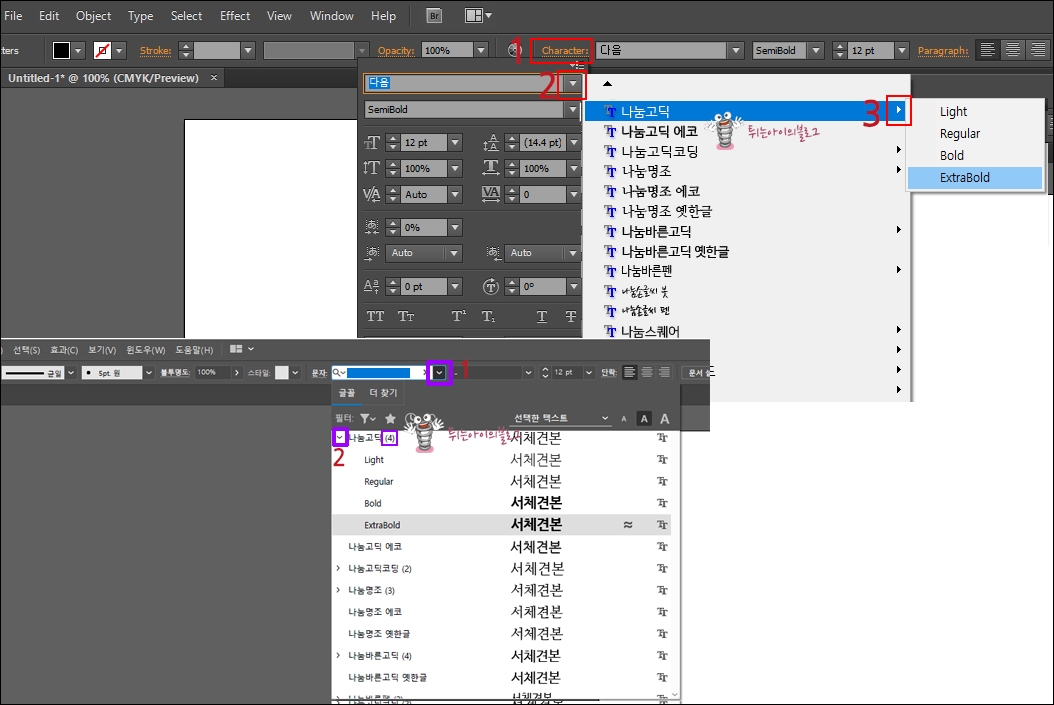Click Align Right icon beside Paragraph link
Image resolution: width=1054 pixels, height=705 pixels.
[x=1038, y=50]
